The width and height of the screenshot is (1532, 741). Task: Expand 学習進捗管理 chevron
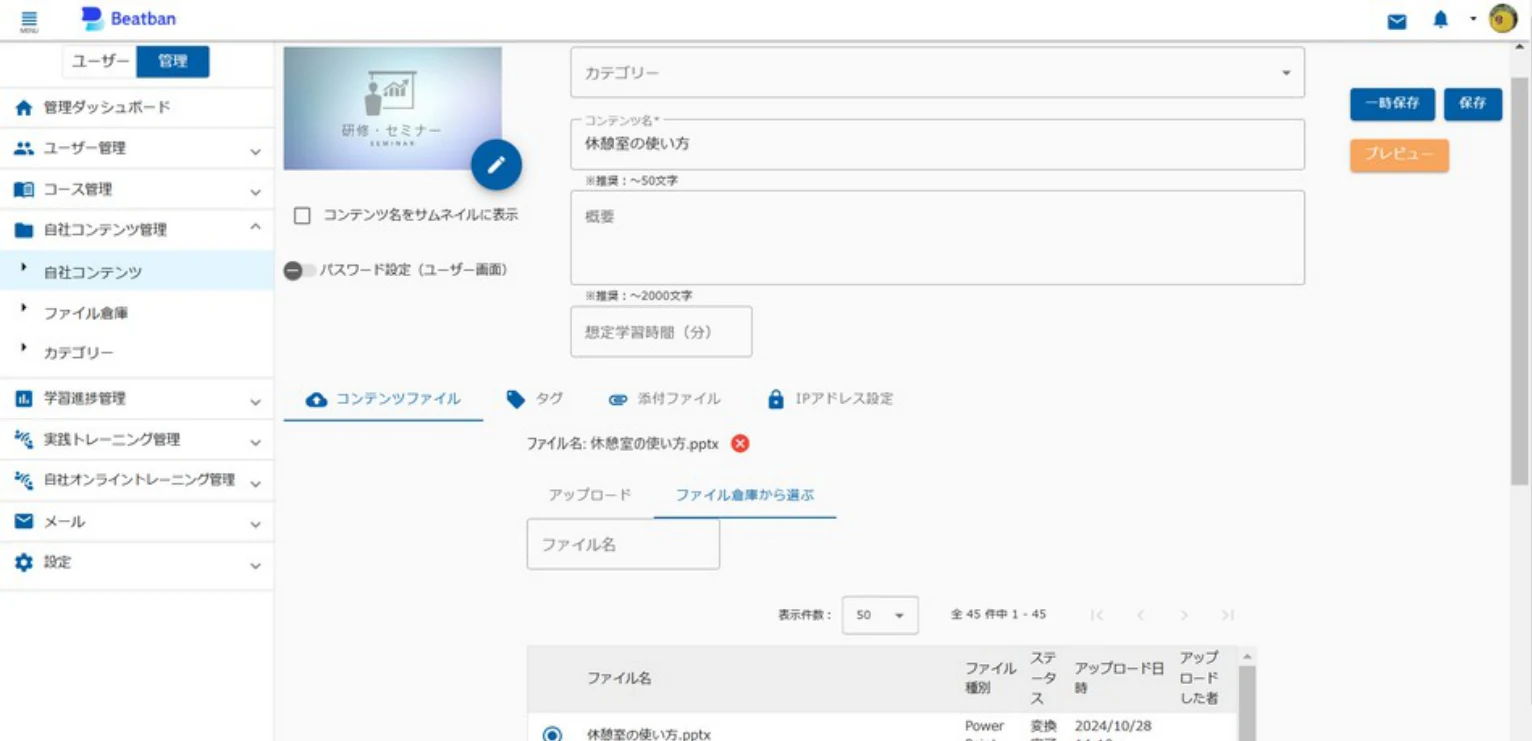(x=255, y=401)
